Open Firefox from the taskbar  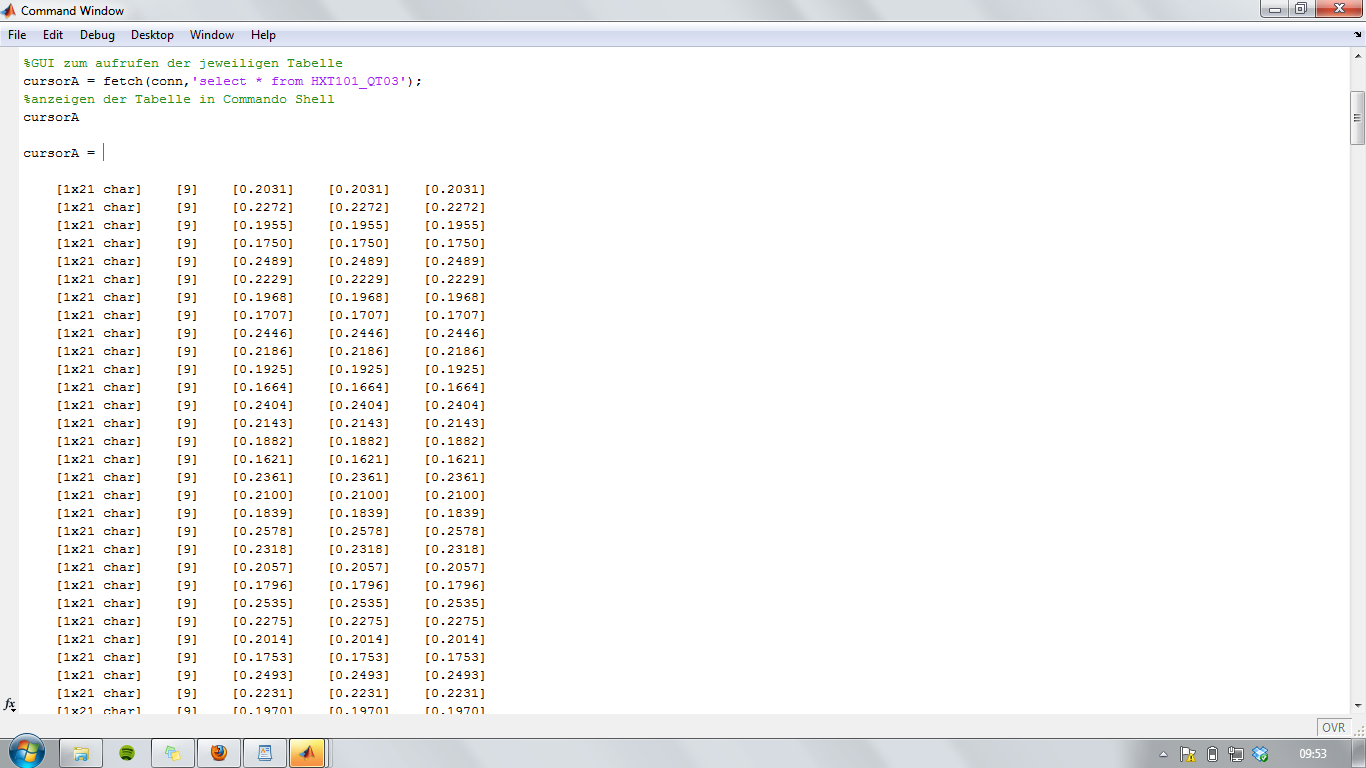pos(219,753)
